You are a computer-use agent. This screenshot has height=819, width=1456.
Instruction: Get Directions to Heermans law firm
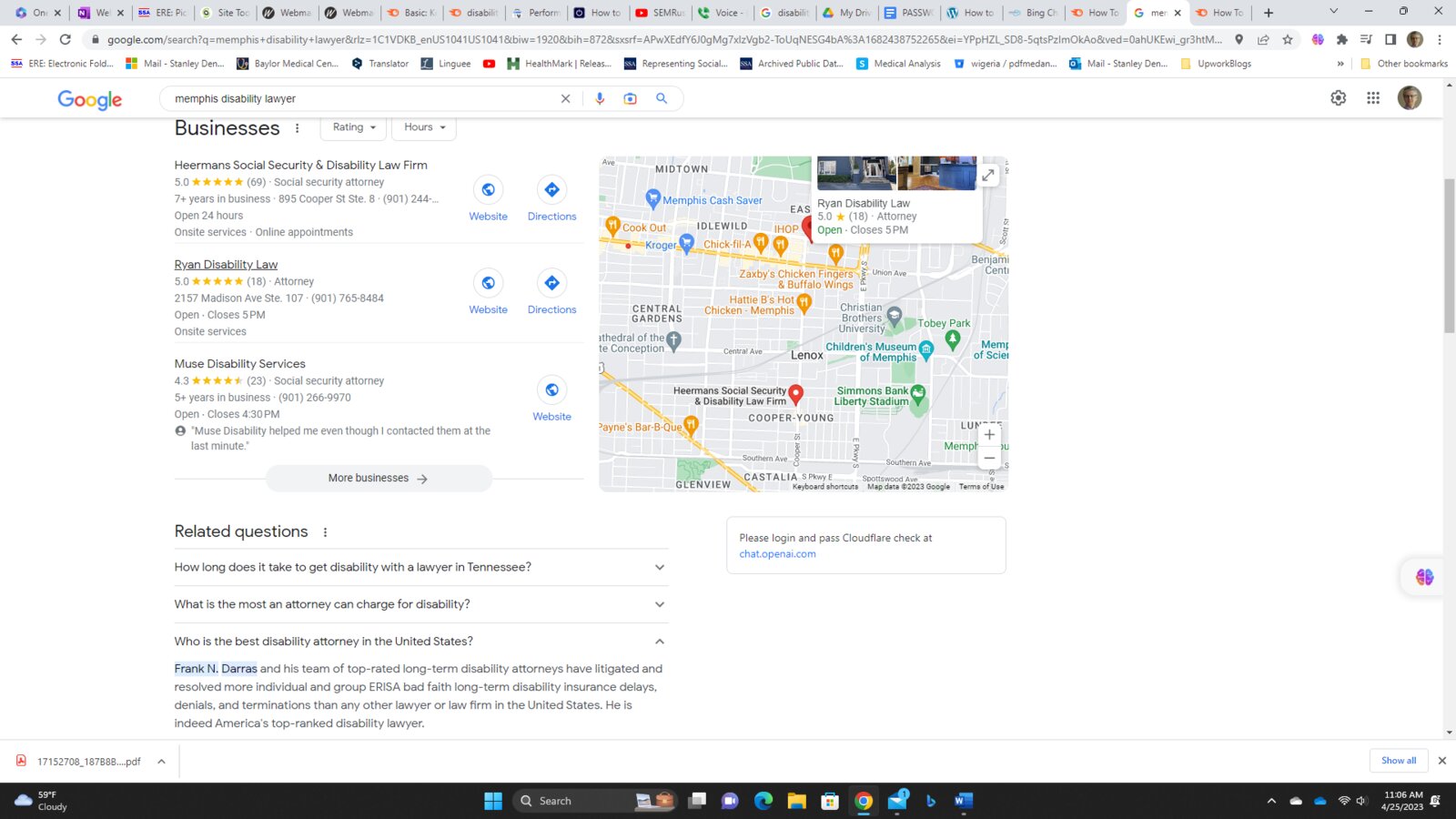[x=551, y=189]
